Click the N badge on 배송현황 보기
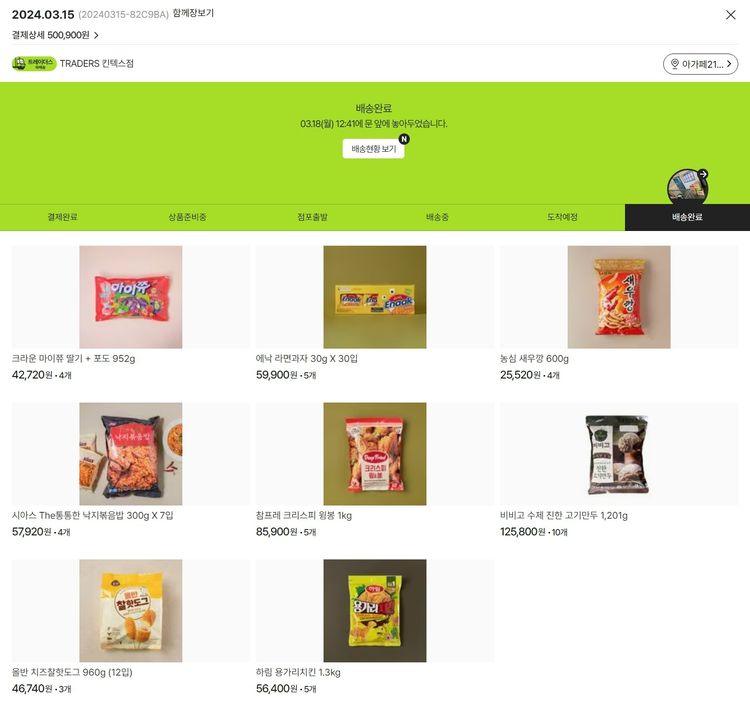The image size is (750, 710). coord(404,139)
